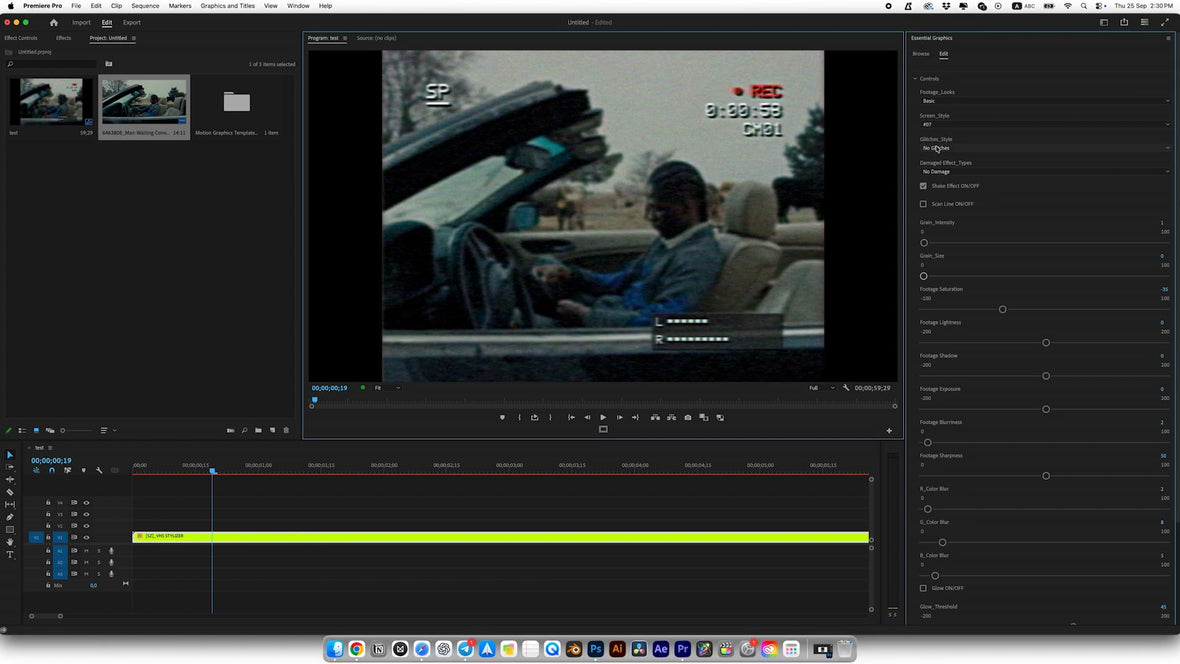
Task: Click the Footage Saturation slider handle
Action: (x=1002, y=309)
